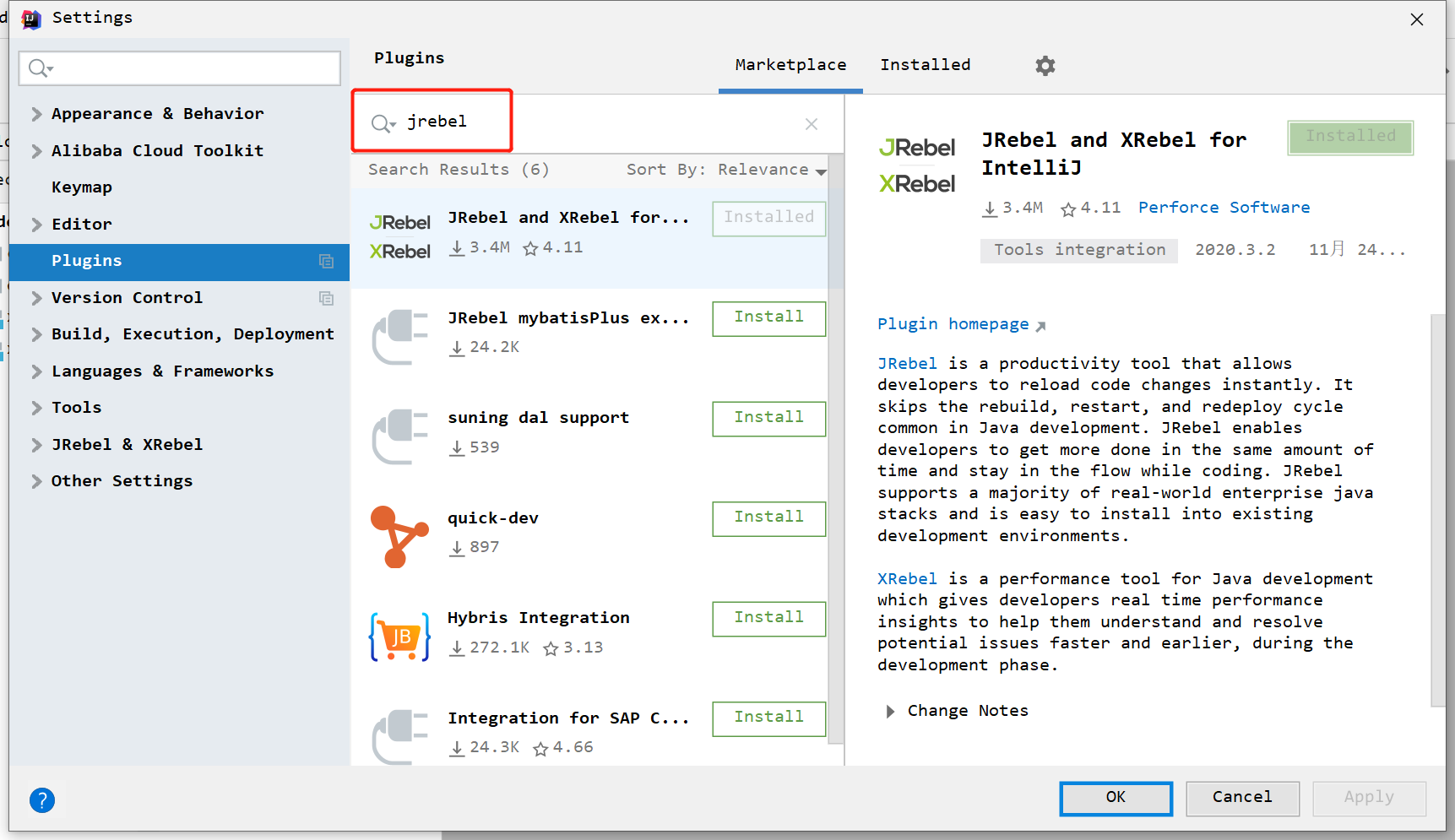Click the JRebel link in description

coord(907,364)
